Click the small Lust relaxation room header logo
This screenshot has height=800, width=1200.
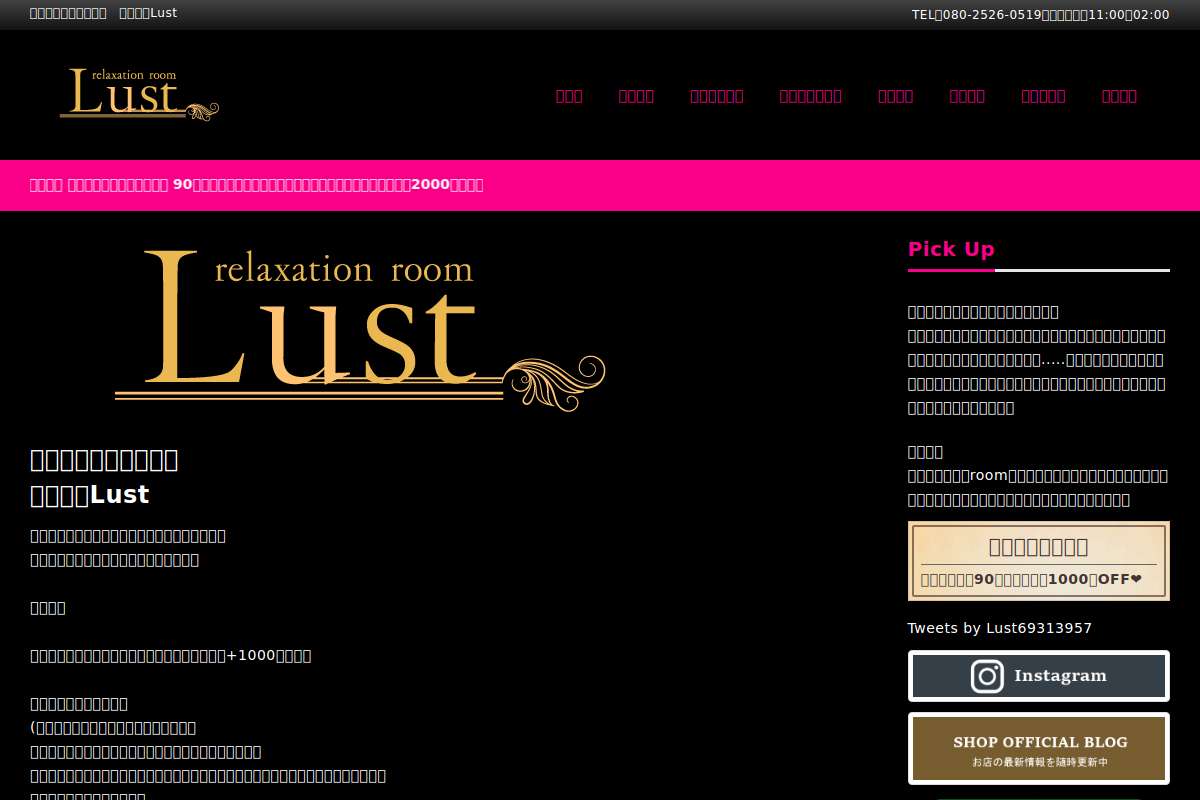pyautogui.click(x=139, y=94)
